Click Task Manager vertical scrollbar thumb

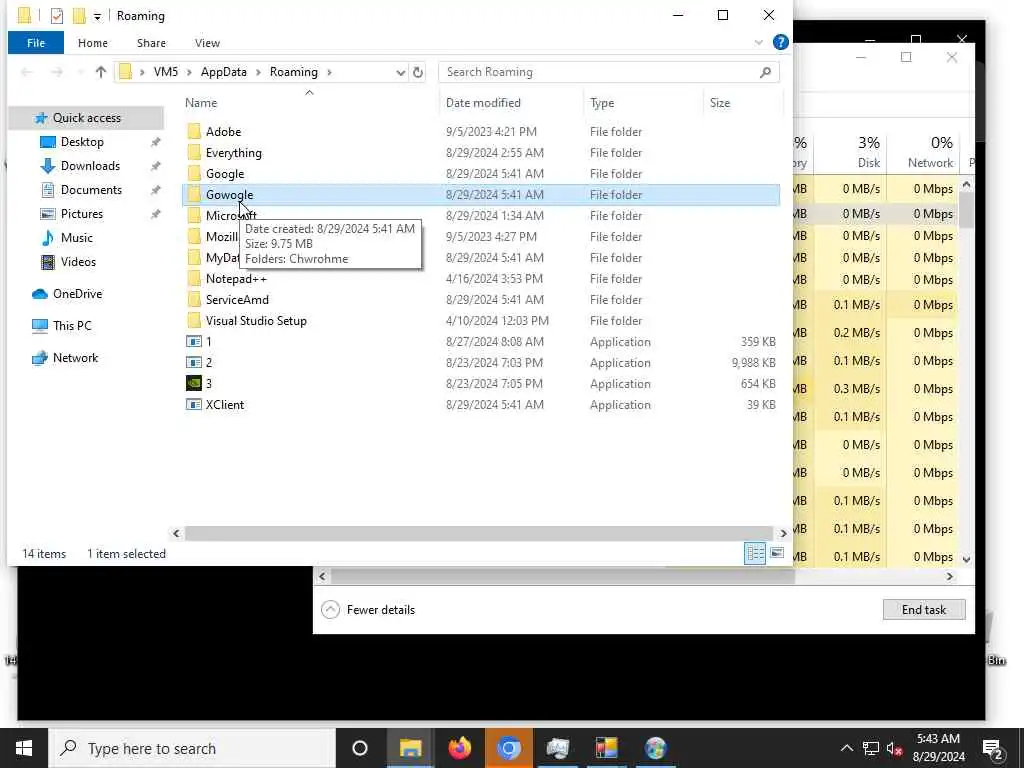(x=967, y=210)
